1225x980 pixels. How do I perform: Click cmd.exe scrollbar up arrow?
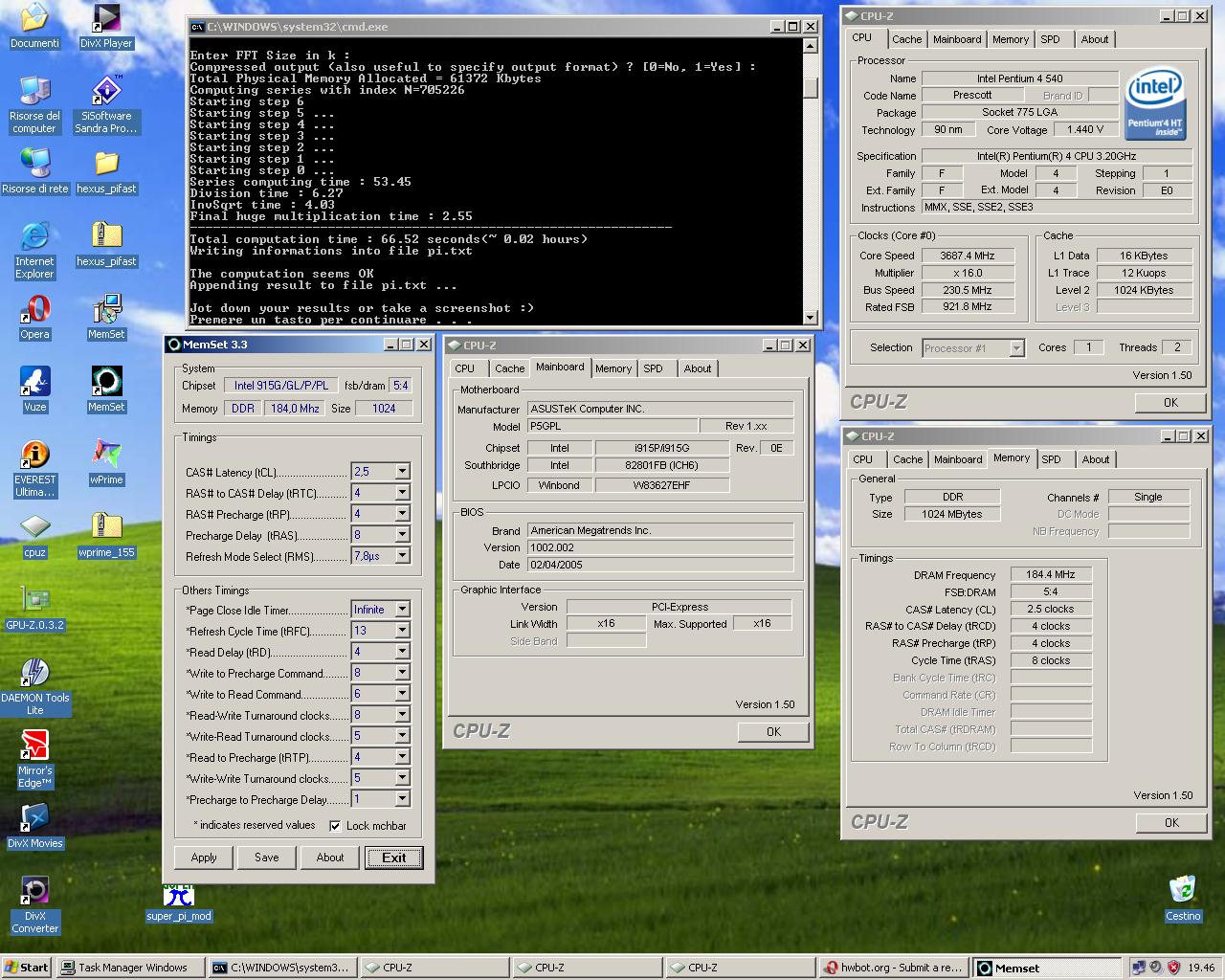tap(811, 45)
